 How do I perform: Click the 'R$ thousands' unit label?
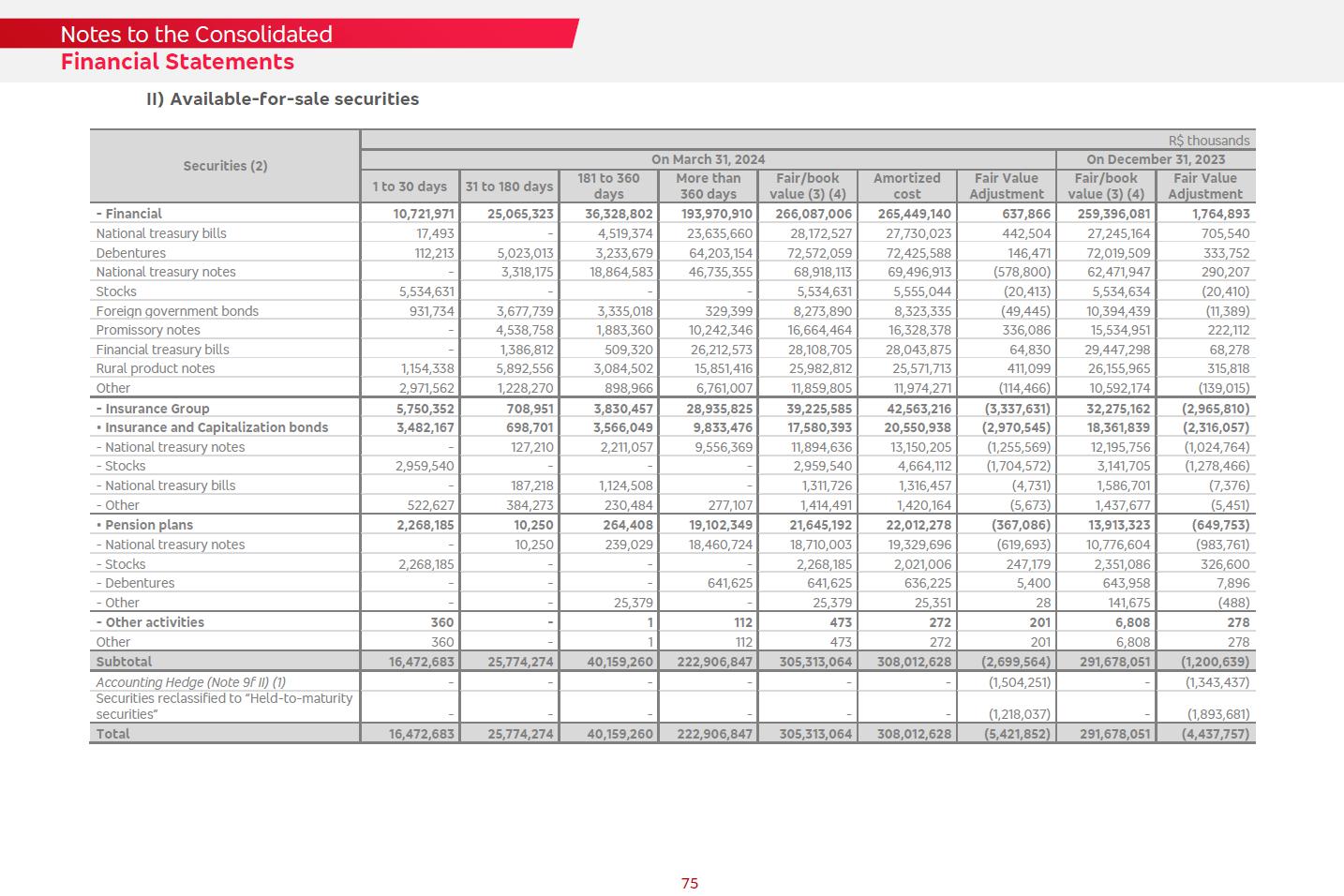point(1208,141)
